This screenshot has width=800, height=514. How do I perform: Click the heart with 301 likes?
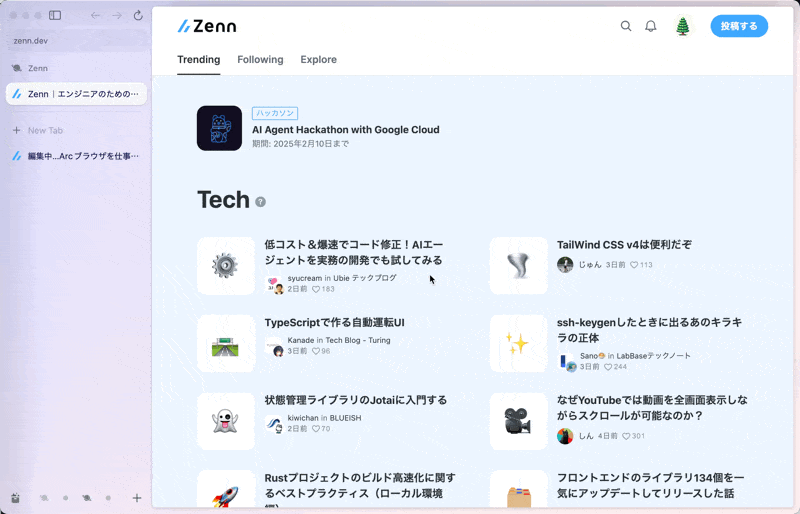626,436
